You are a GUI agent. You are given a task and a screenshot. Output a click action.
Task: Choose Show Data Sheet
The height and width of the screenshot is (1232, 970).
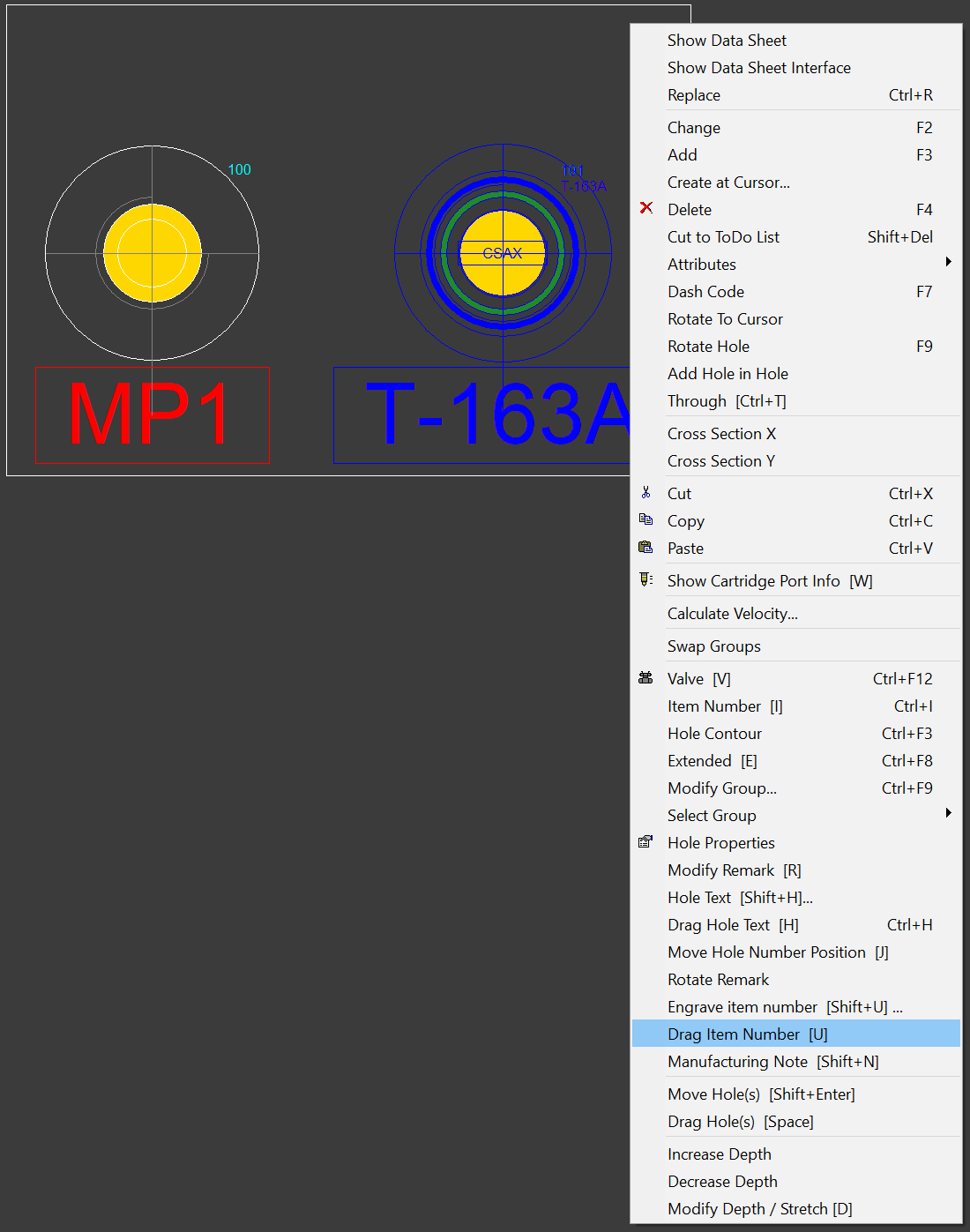[796, 41]
